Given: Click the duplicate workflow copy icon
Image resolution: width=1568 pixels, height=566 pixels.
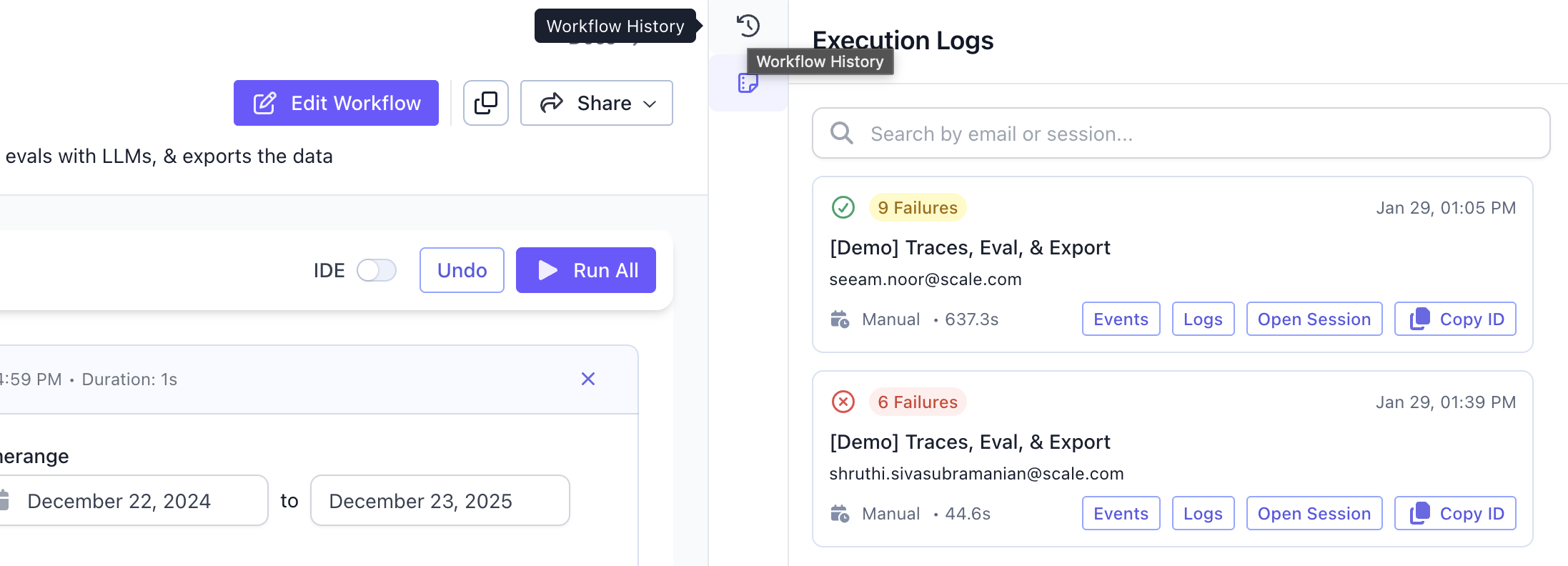Looking at the screenshot, I should (486, 103).
